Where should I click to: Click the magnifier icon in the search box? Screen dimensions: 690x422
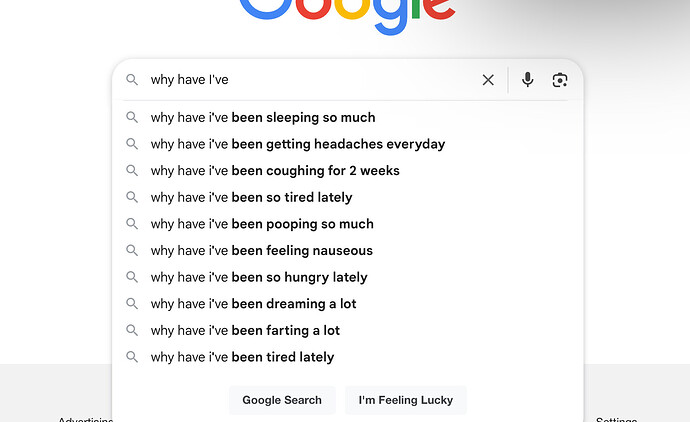132,80
